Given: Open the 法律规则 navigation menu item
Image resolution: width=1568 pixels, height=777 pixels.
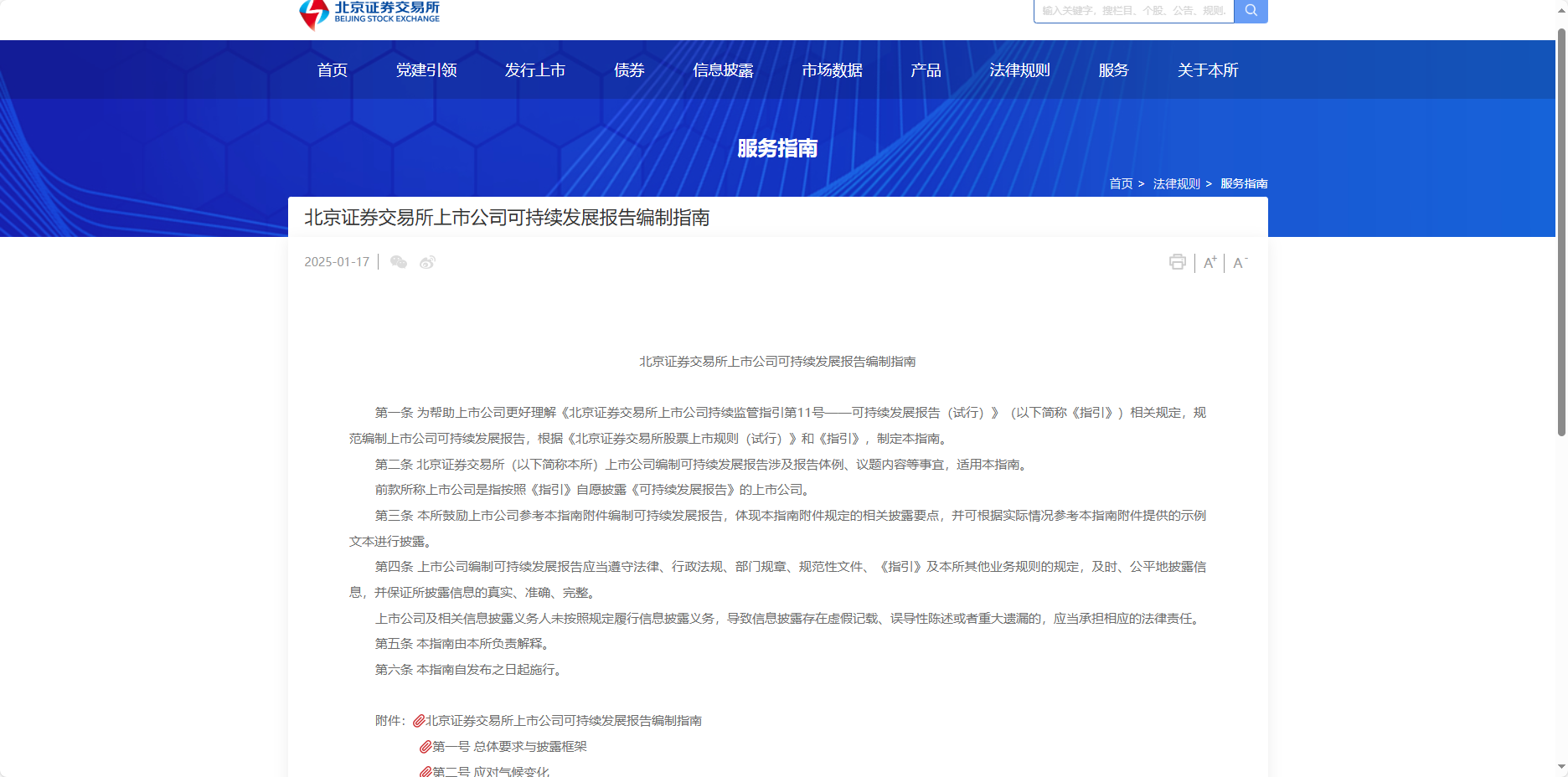Looking at the screenshot, I should (x=1019, y=70).
